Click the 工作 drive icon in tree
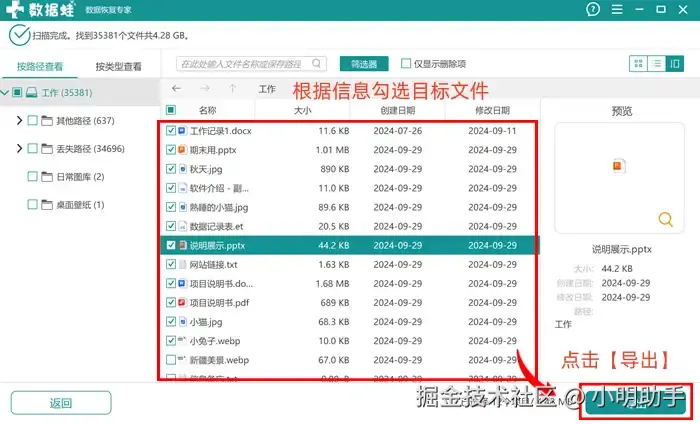700x424 pixels. coord(32,92)
